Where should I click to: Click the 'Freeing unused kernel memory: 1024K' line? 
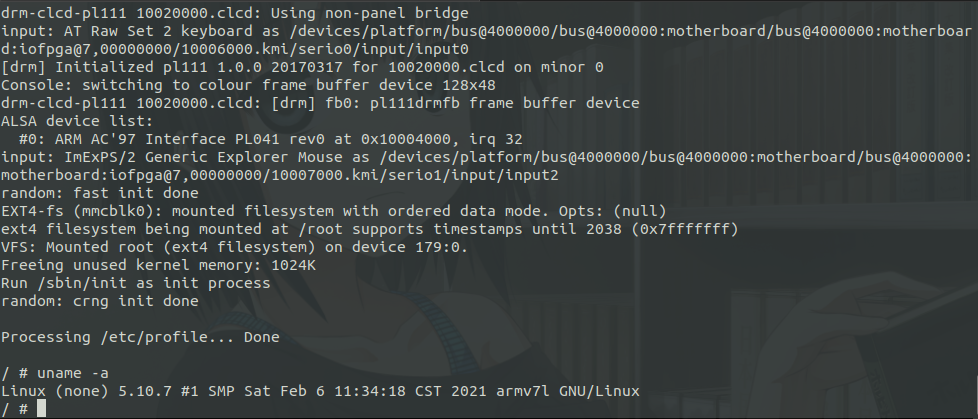click(158, 265)
